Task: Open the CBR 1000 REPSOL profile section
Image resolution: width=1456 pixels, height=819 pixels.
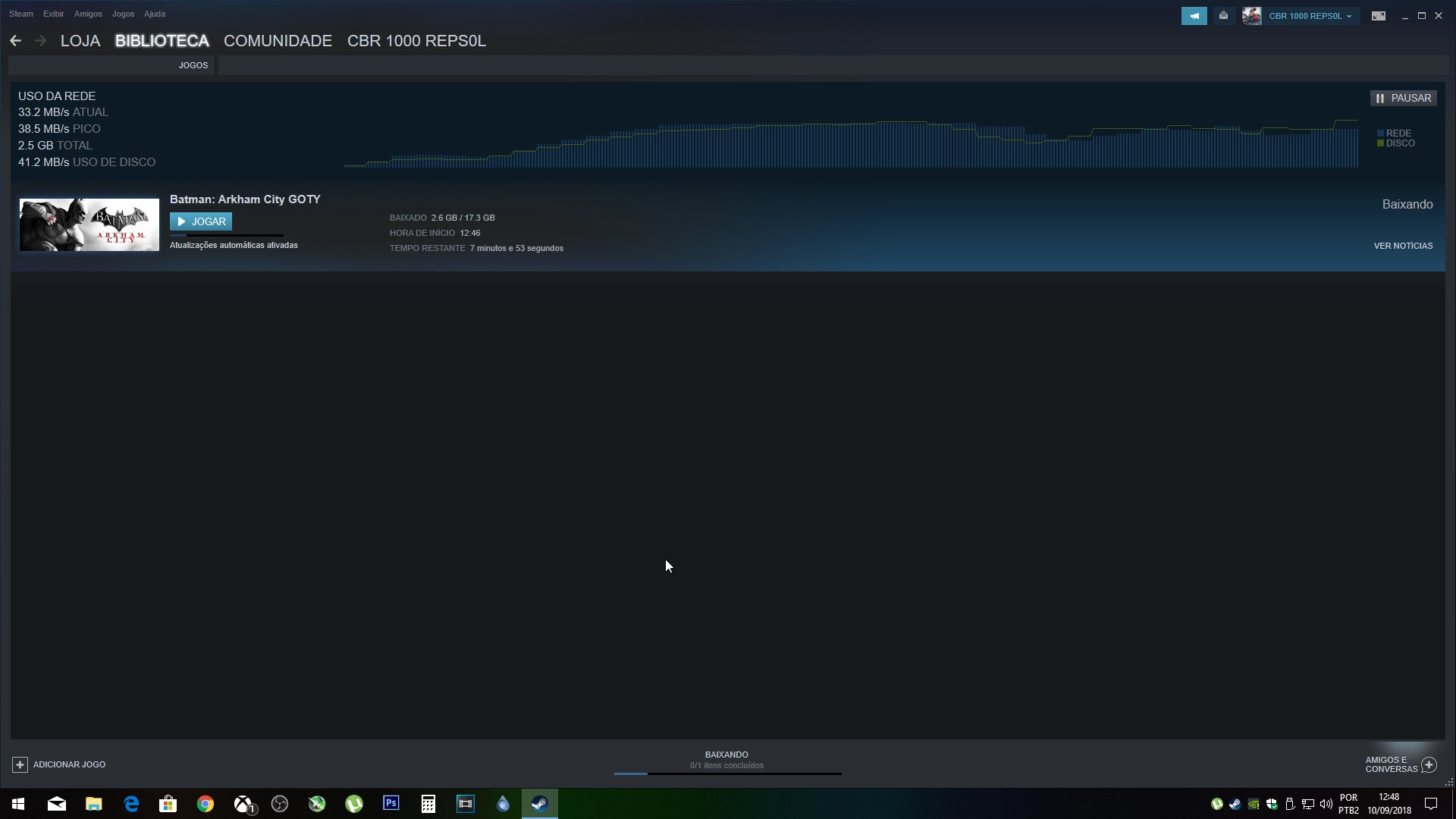Action: click(416, 41)
